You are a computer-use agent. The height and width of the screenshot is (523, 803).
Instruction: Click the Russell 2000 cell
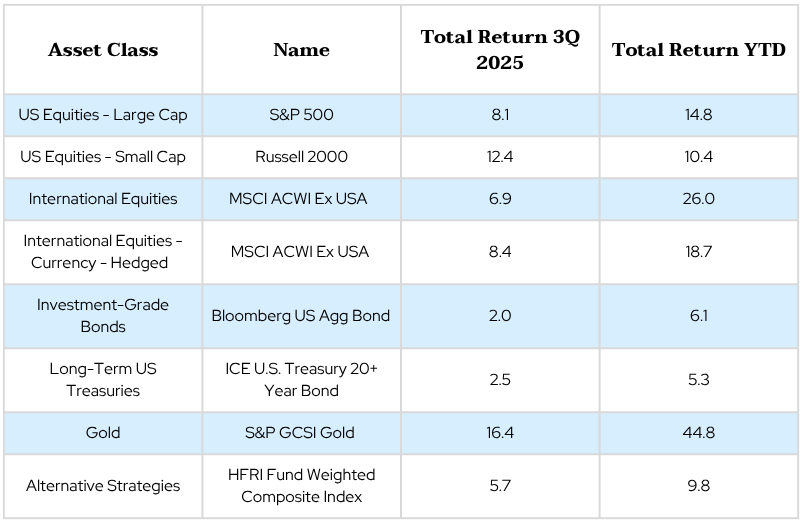coord(301,157)
